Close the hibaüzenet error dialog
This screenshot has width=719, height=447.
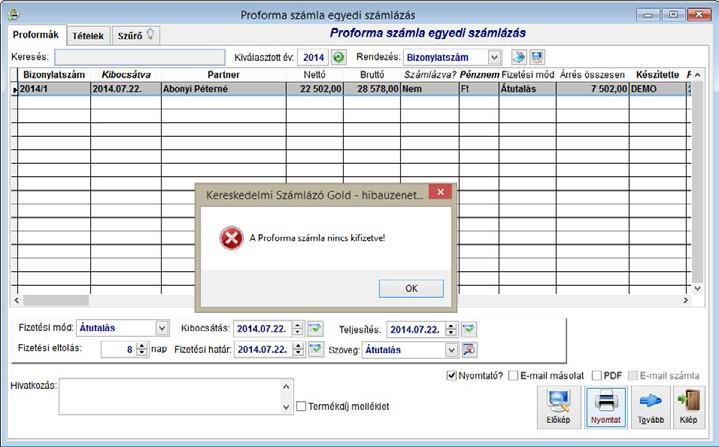pos(440,192)
